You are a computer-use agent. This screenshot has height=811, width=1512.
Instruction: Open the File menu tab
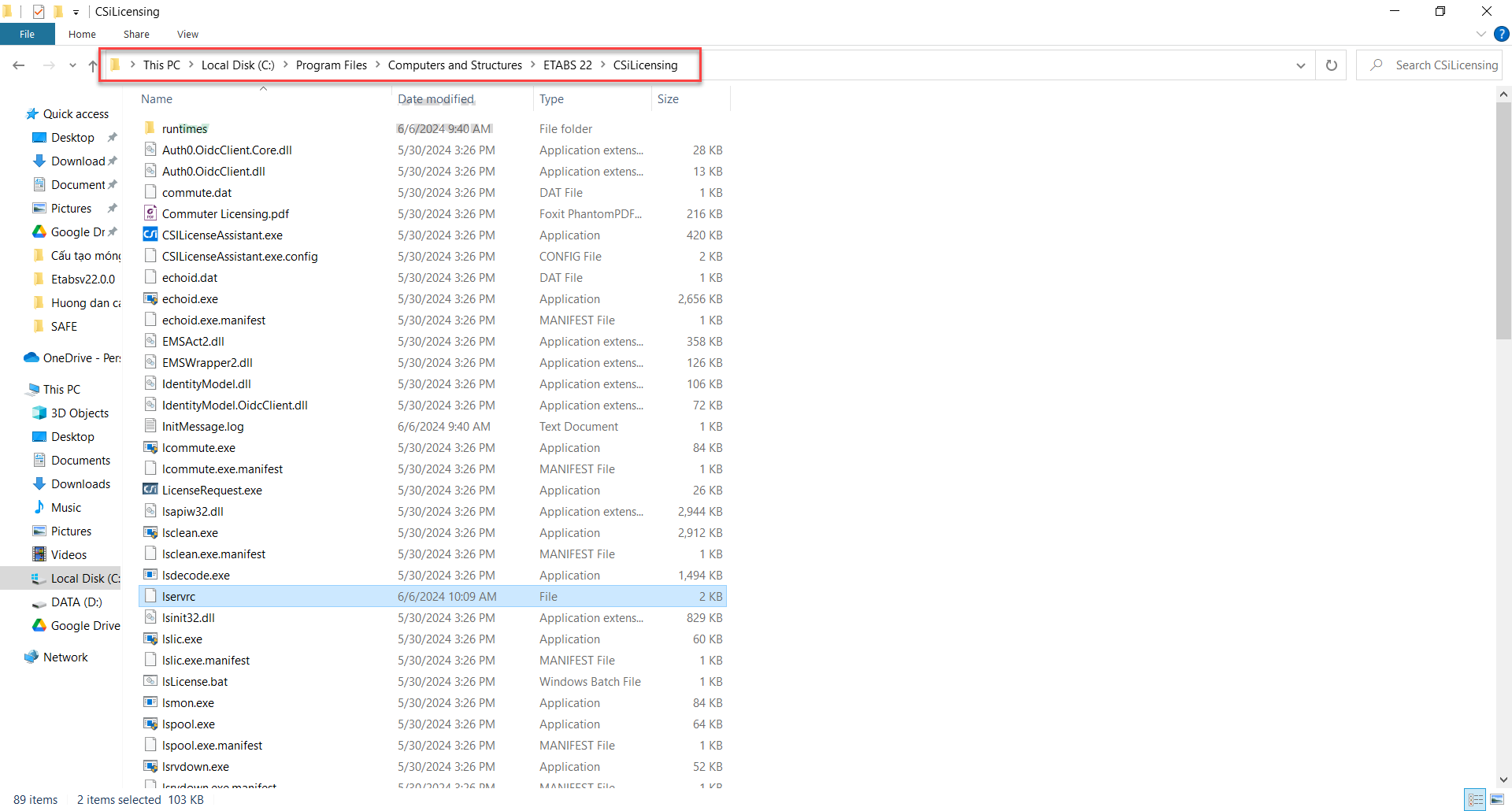[x=28, y=34]
